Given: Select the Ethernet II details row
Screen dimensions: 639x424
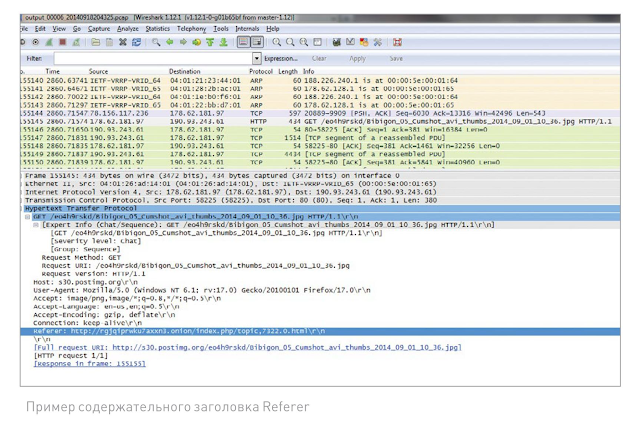Looking at the screenshot, I should (320, 184).
